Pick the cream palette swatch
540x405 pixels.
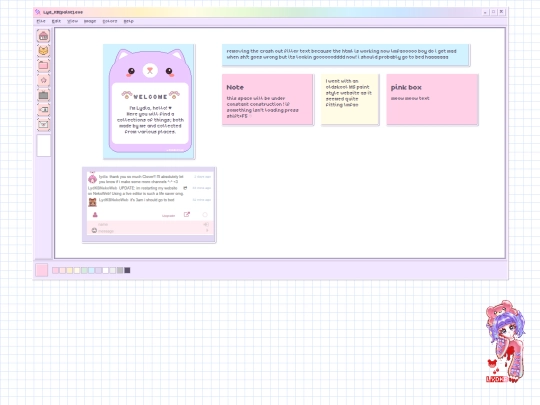tap(77, 271)
